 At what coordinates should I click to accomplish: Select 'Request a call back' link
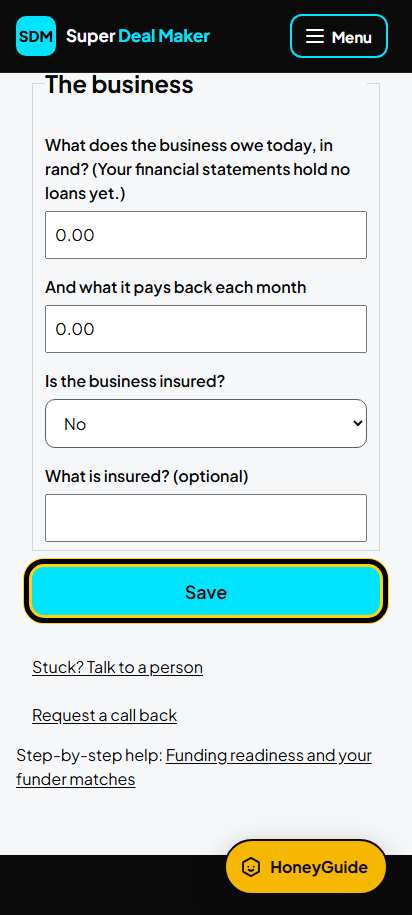[104, 715]
